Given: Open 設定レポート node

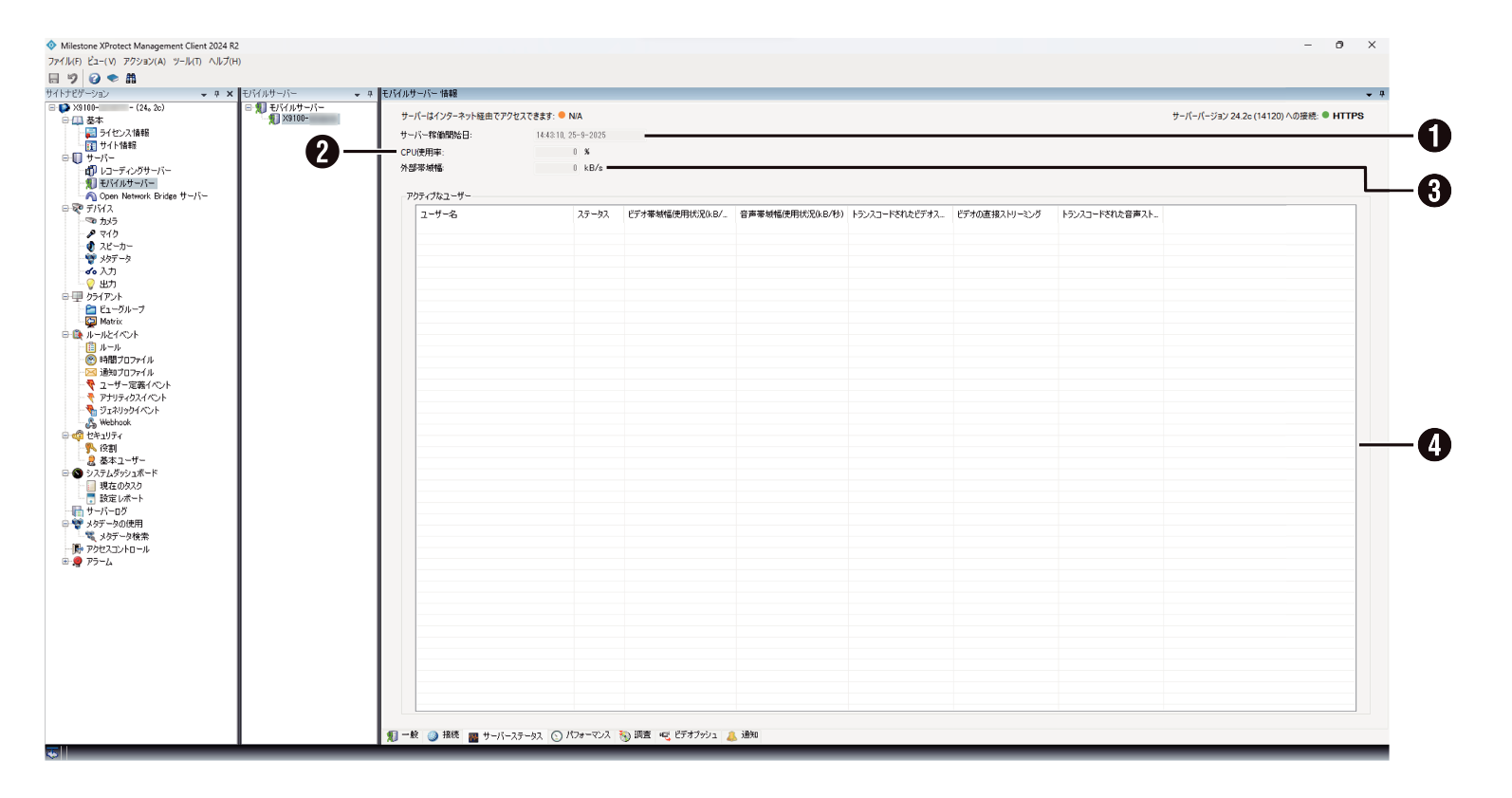Looking at the screenshot, I should pos(121,498).
